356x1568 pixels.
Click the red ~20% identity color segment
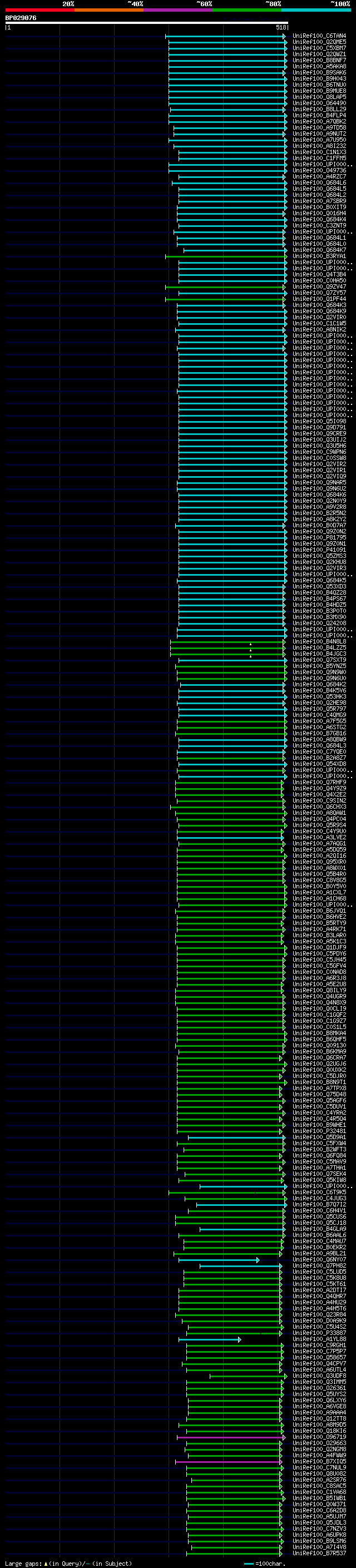(39, 10)
